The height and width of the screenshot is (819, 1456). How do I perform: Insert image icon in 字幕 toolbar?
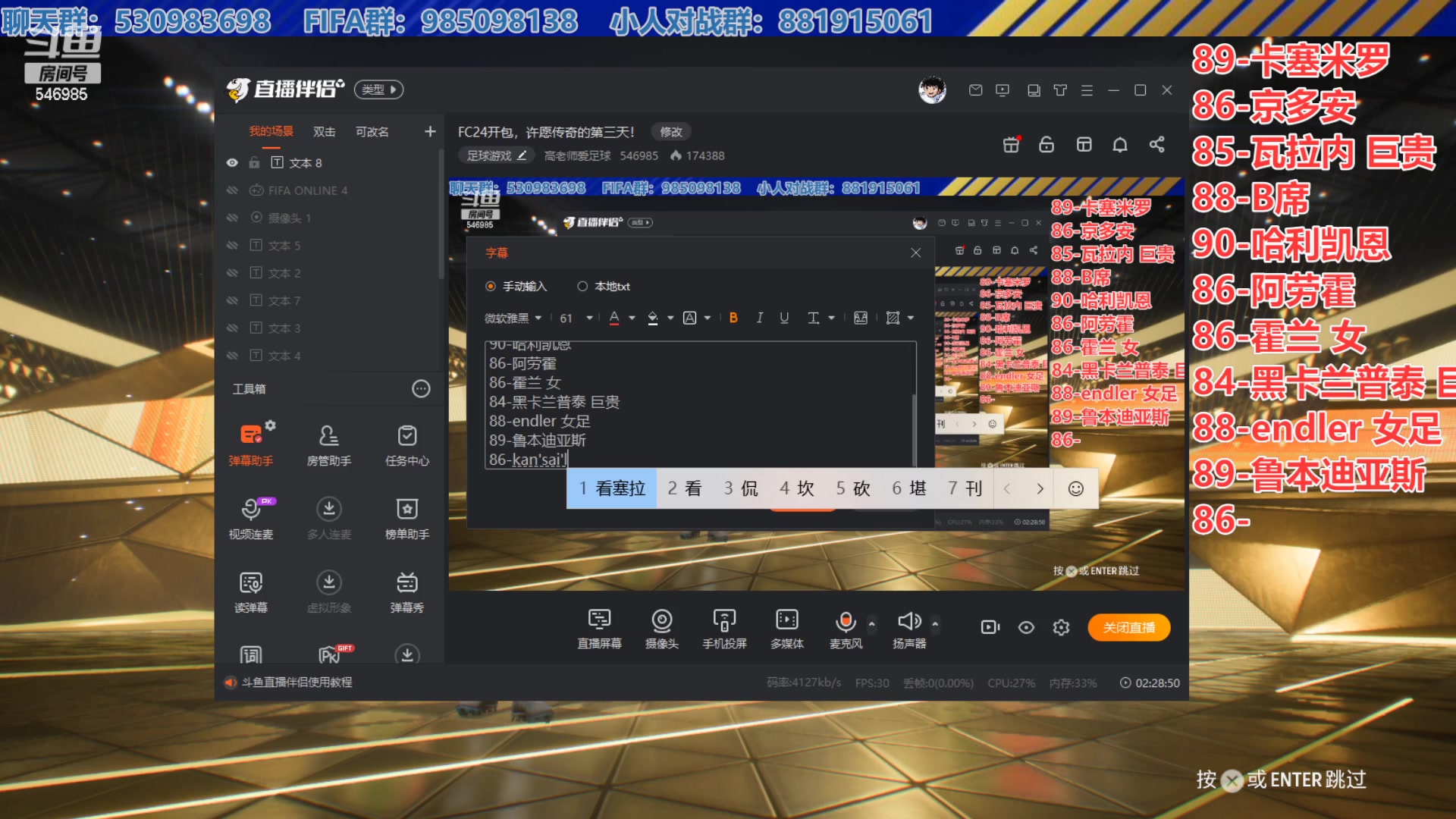(x=861, y=318)
